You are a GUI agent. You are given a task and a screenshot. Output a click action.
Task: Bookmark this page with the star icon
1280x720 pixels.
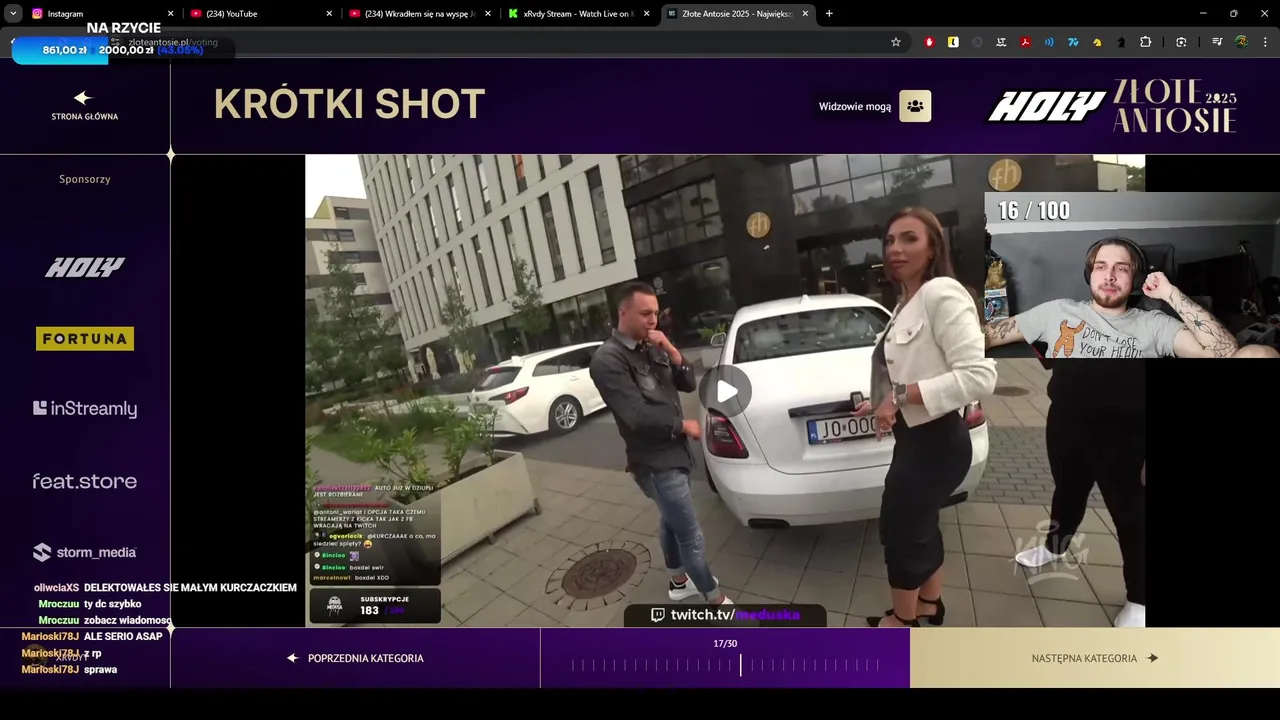(x=896, y=42)
